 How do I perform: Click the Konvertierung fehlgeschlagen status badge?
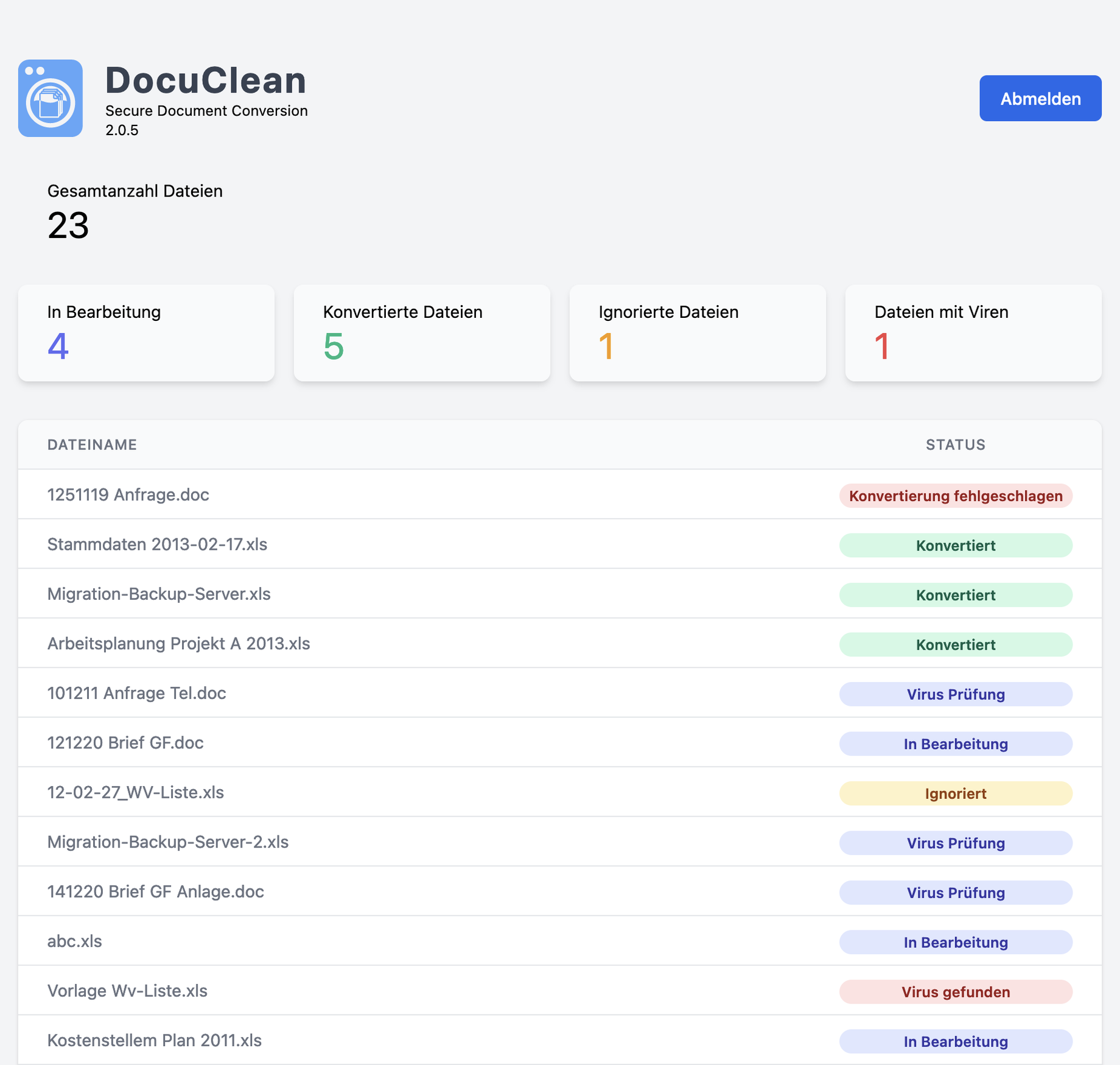pos(956,496)
